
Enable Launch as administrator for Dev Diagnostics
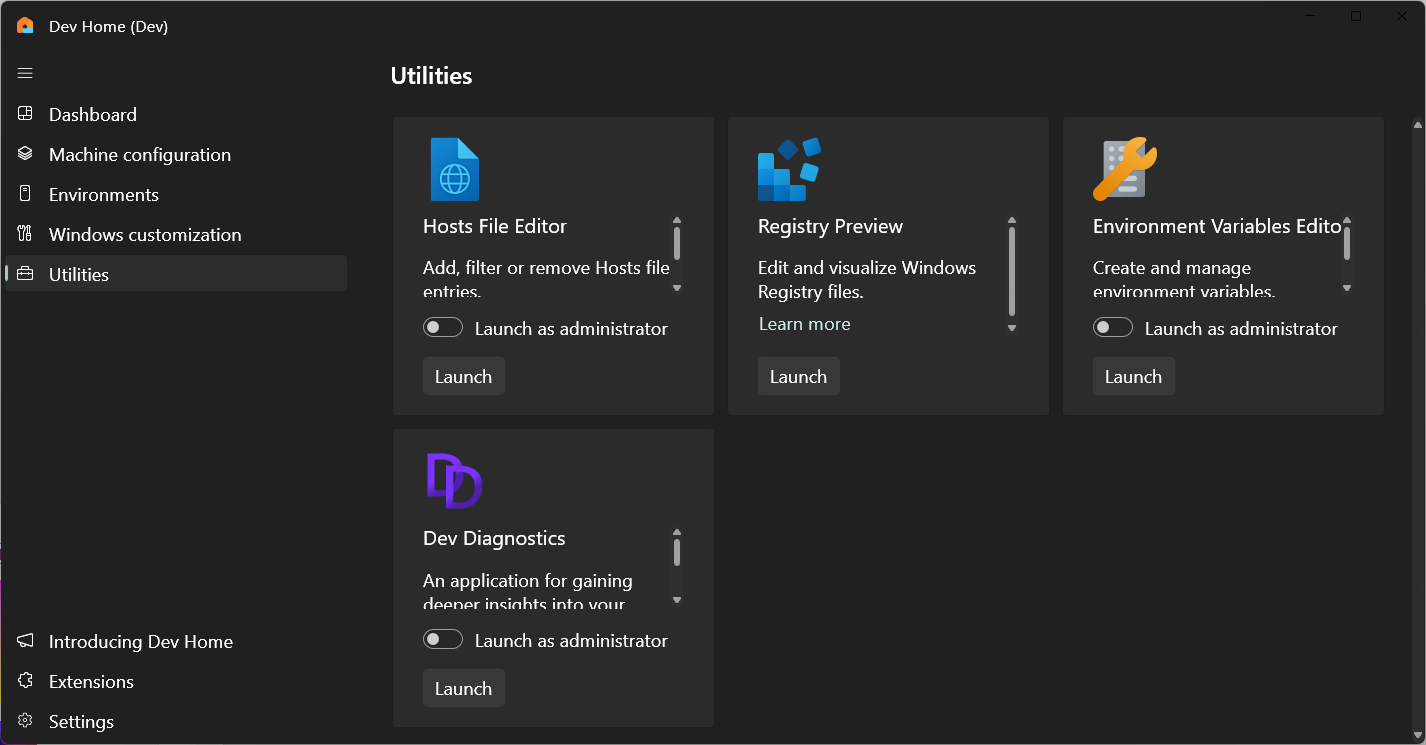[x=443, y=640]
